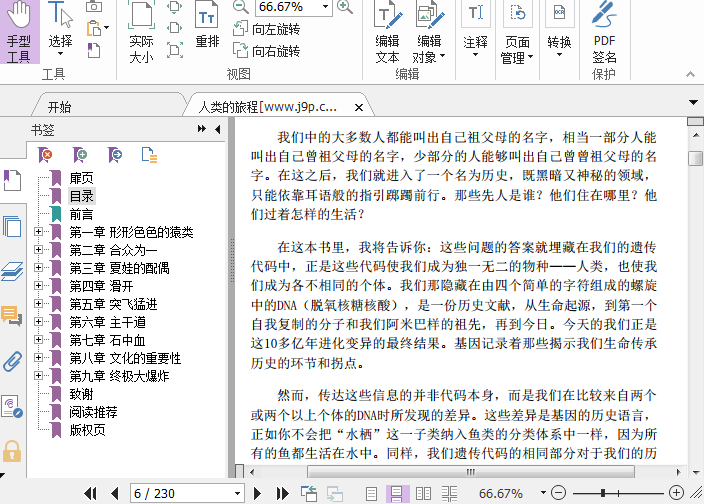The width and height of the screenshot is (704, 504).
Task: Open the zoom percentage dropdown in ribbon
Action: tap(325, 7)
